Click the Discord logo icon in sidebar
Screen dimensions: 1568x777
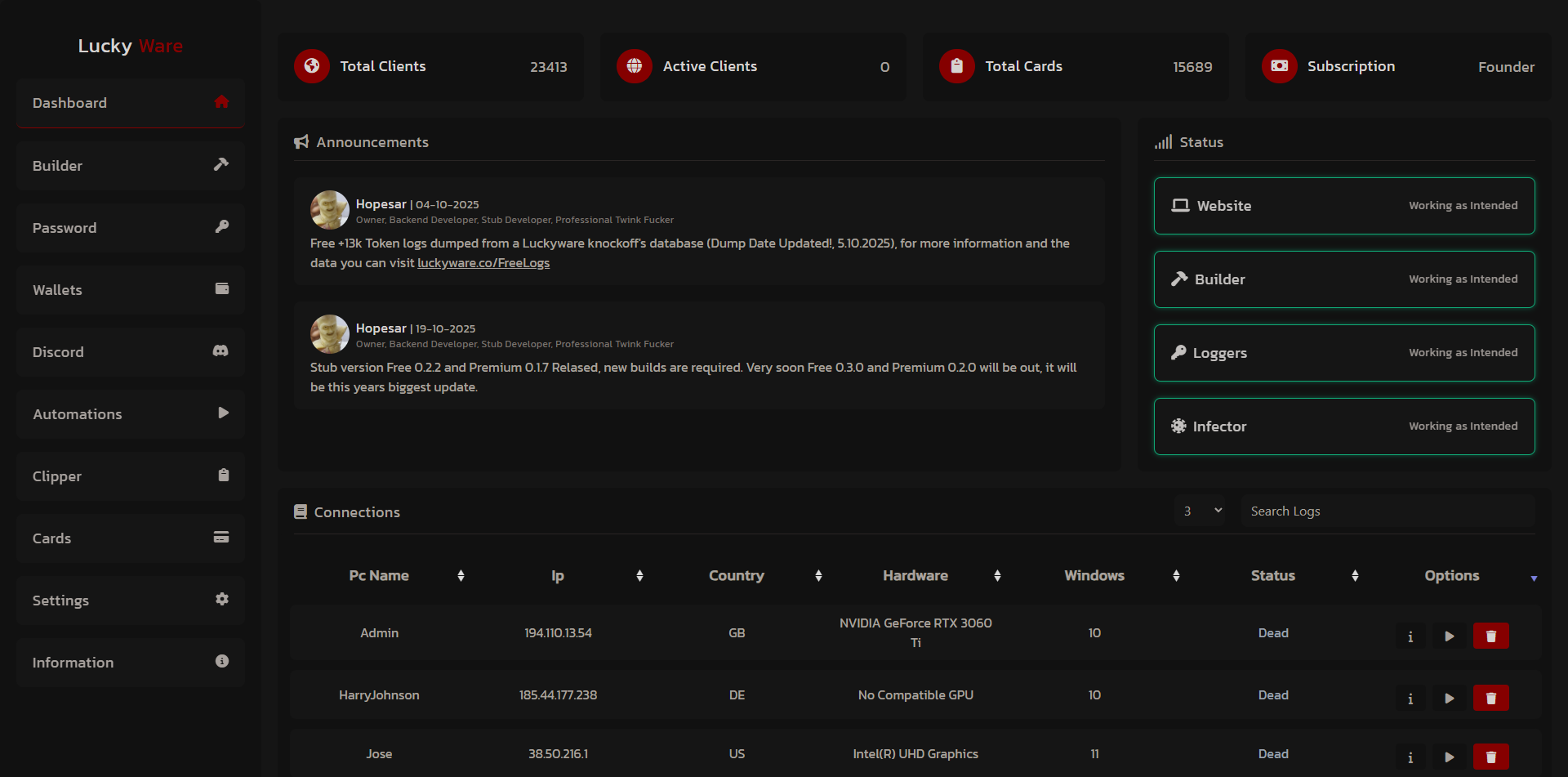[x=220, y=351]
